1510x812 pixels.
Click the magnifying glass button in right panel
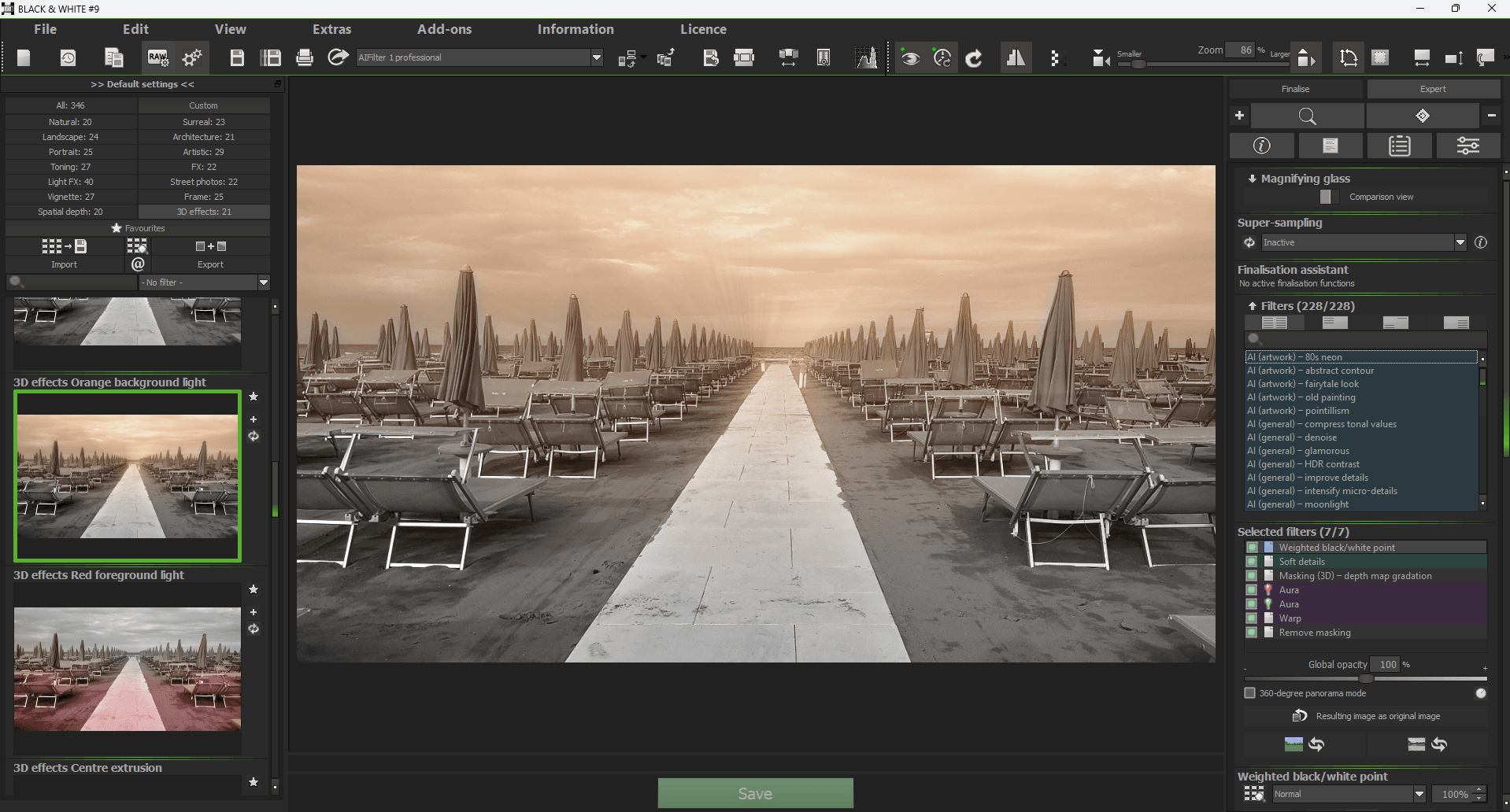pos(1308,116)
